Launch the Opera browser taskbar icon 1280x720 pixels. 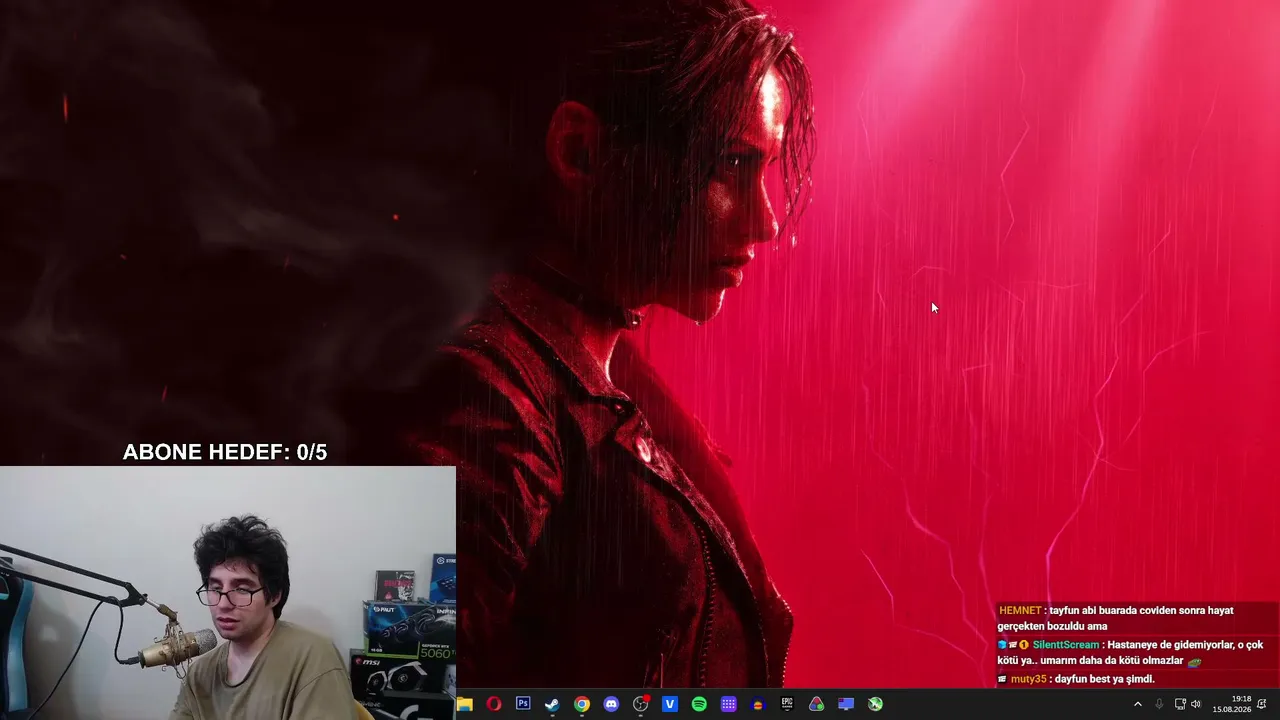click(x=494, y=704)
